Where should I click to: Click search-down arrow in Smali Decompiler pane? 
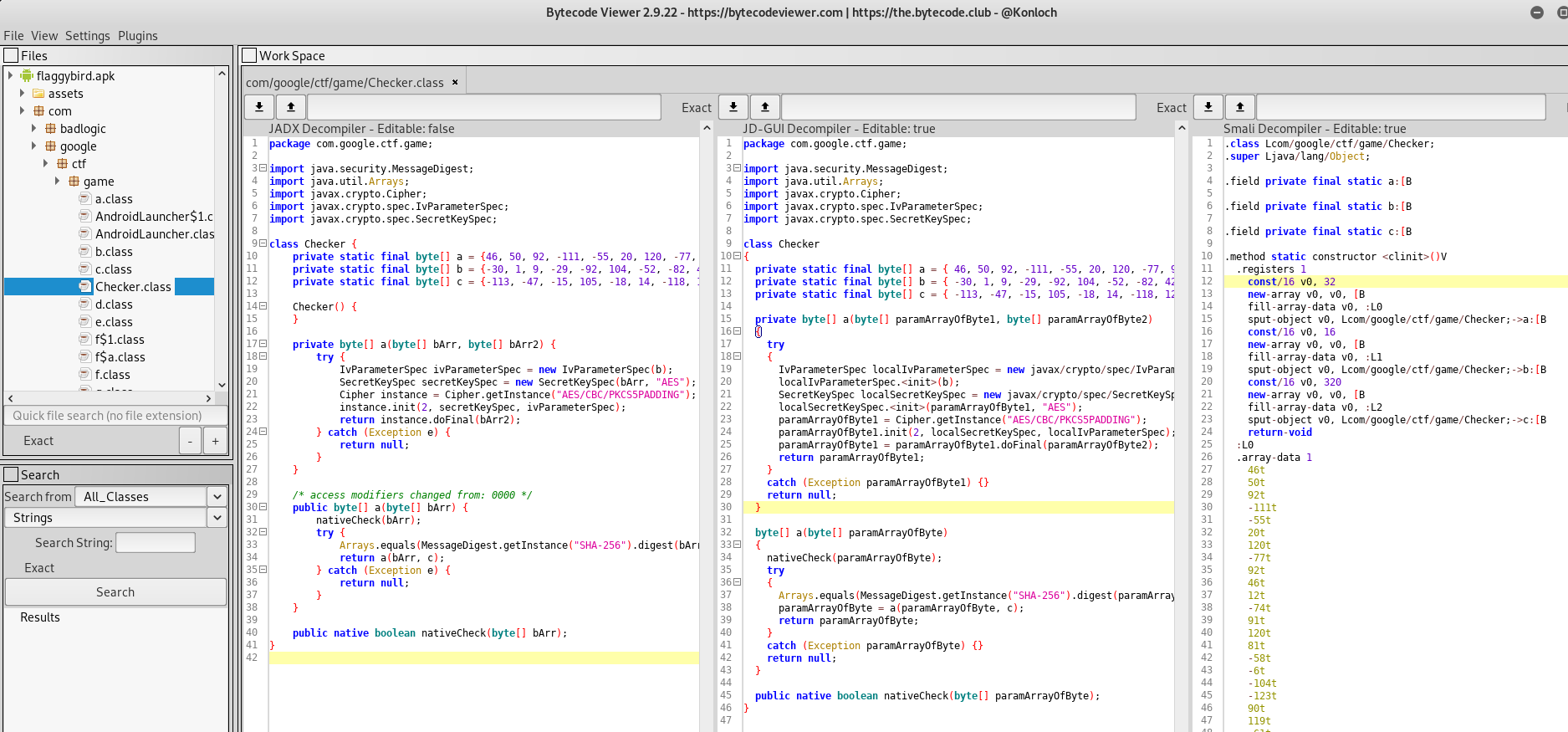[1208, 107]
